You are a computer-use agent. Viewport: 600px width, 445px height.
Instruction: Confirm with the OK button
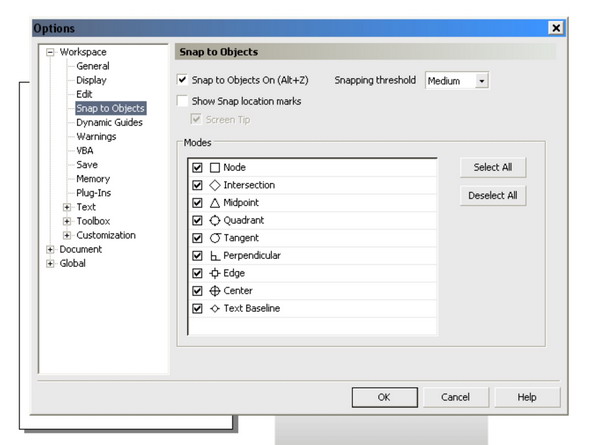[x=385, y=397]
